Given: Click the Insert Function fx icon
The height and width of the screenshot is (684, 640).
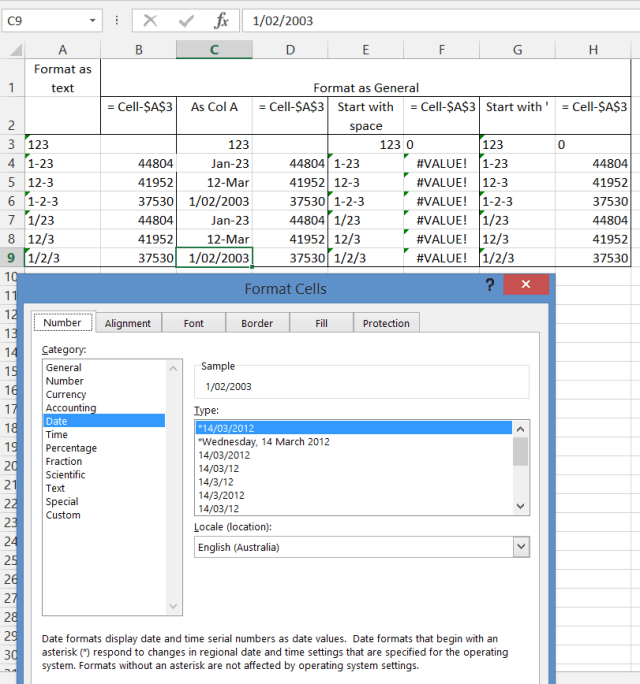Looking at the screenshot, I should (221, 20).
